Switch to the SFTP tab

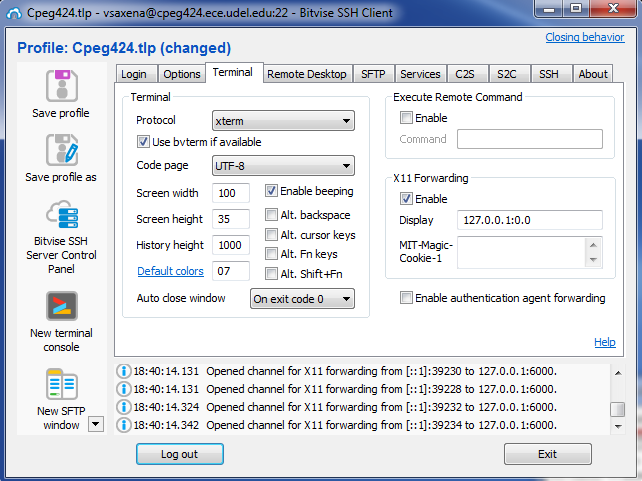click(x=372, y=74)
